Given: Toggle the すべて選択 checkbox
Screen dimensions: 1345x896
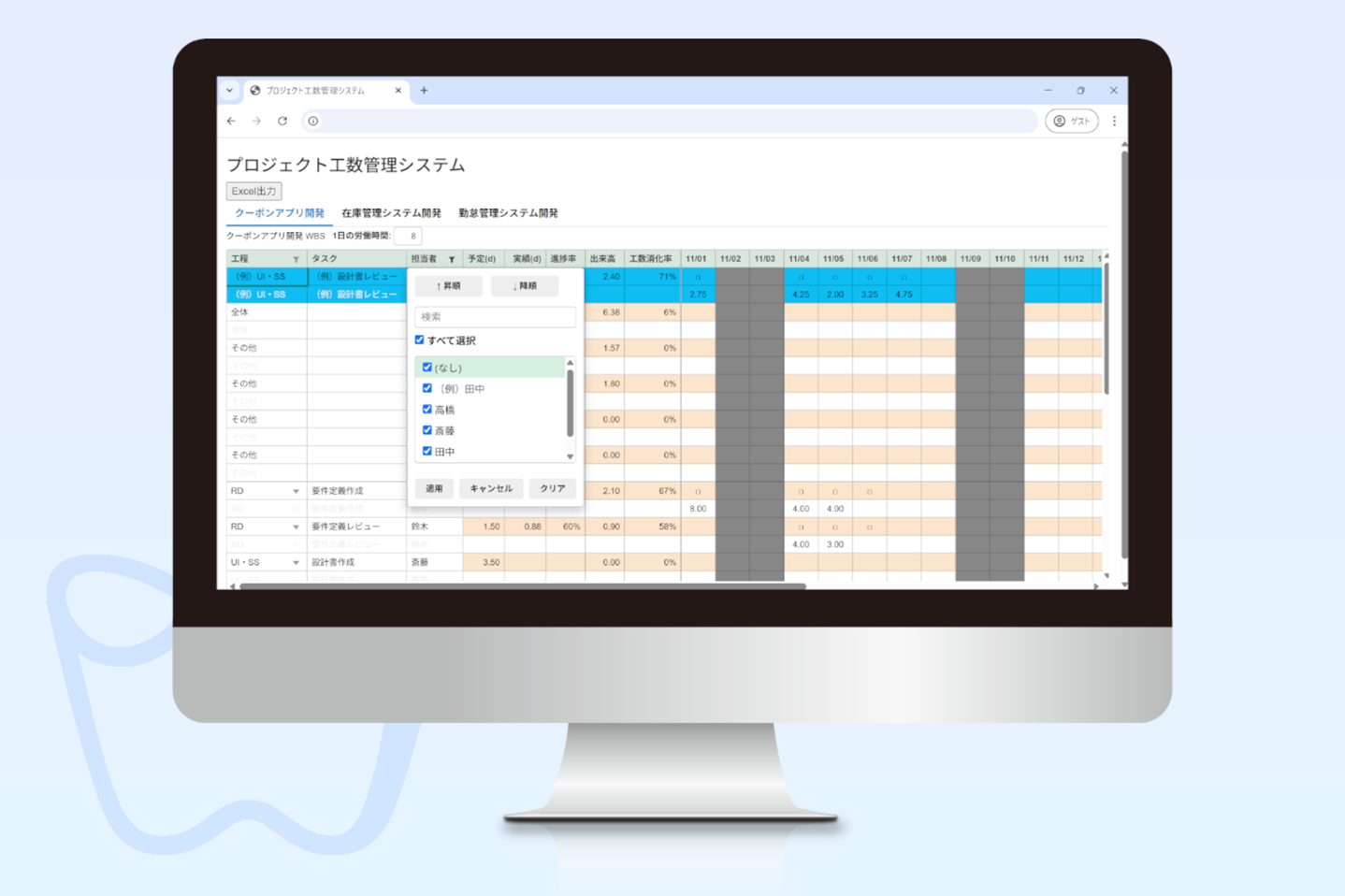Looking at the screenshot, I should (x=419, y=340).
